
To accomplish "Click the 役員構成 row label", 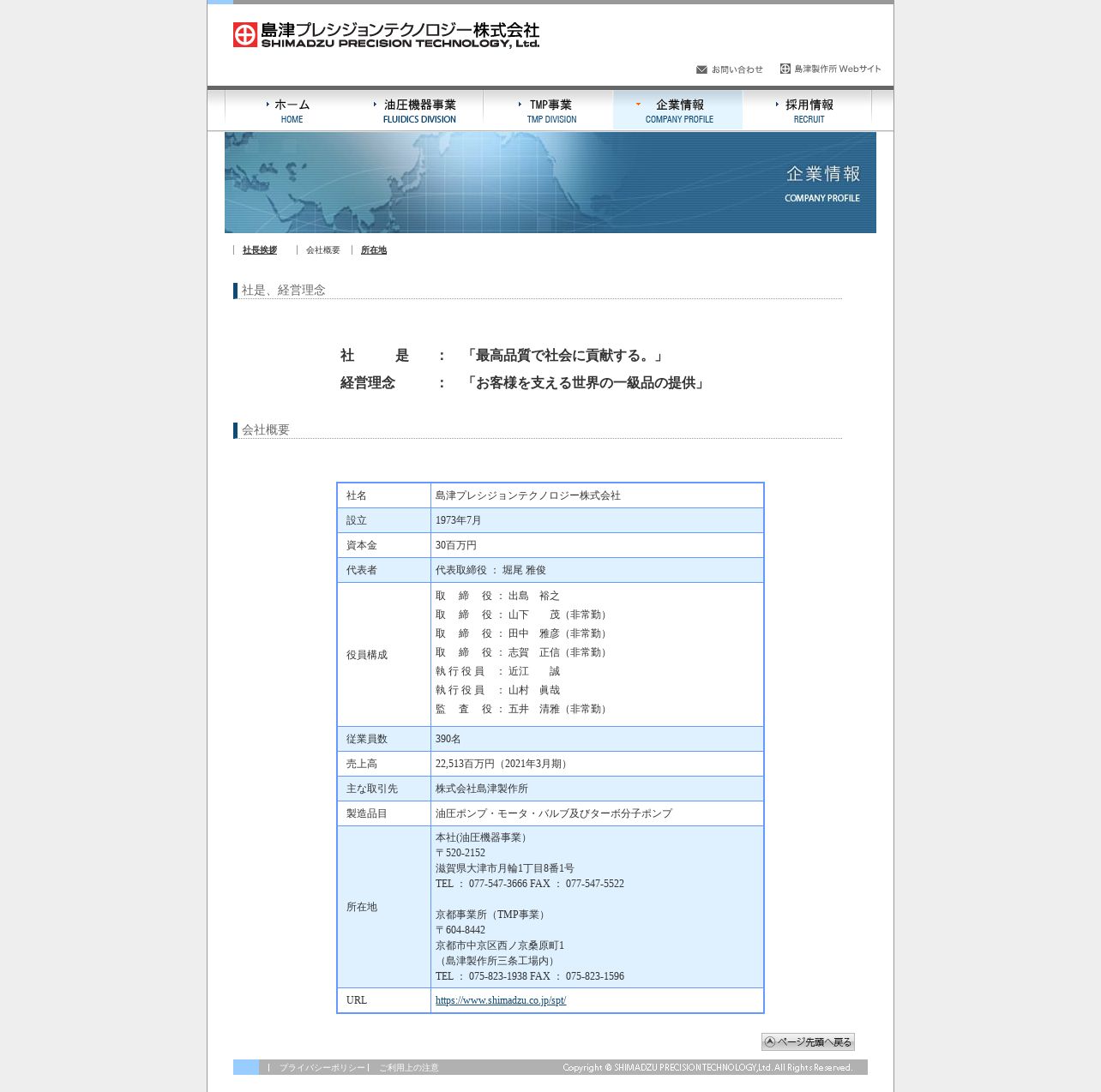I will (367, 655).
